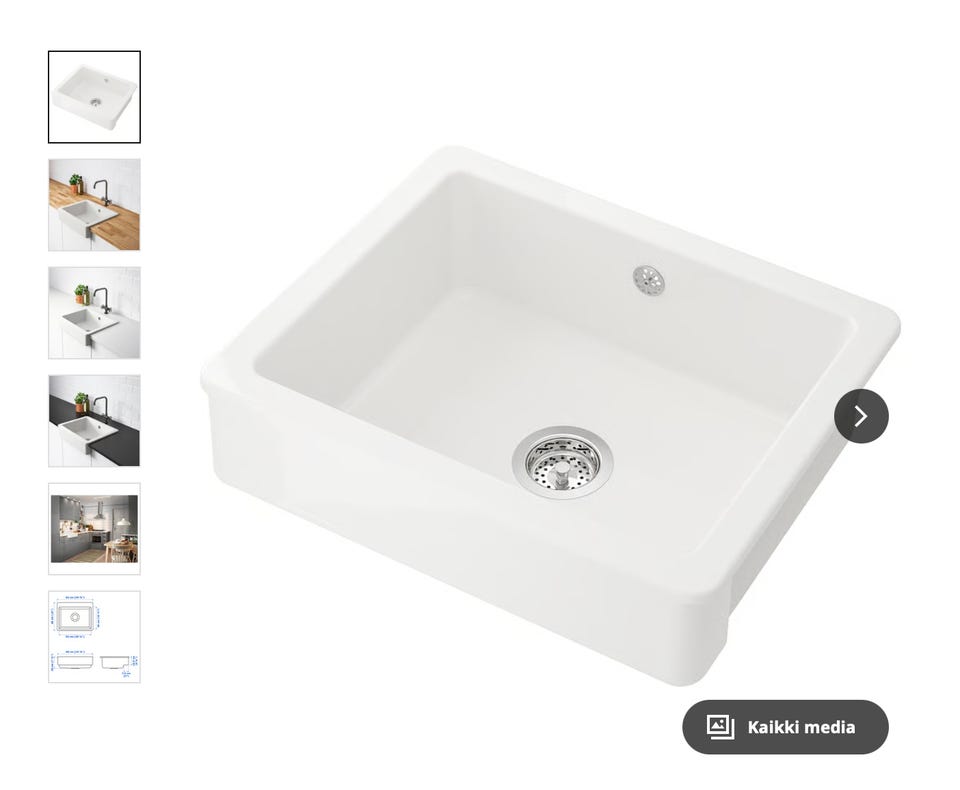The image size is (960, 790).
Task: Click the top-view diagram in measurements thumbnail
Action: (x=75, y=617)
